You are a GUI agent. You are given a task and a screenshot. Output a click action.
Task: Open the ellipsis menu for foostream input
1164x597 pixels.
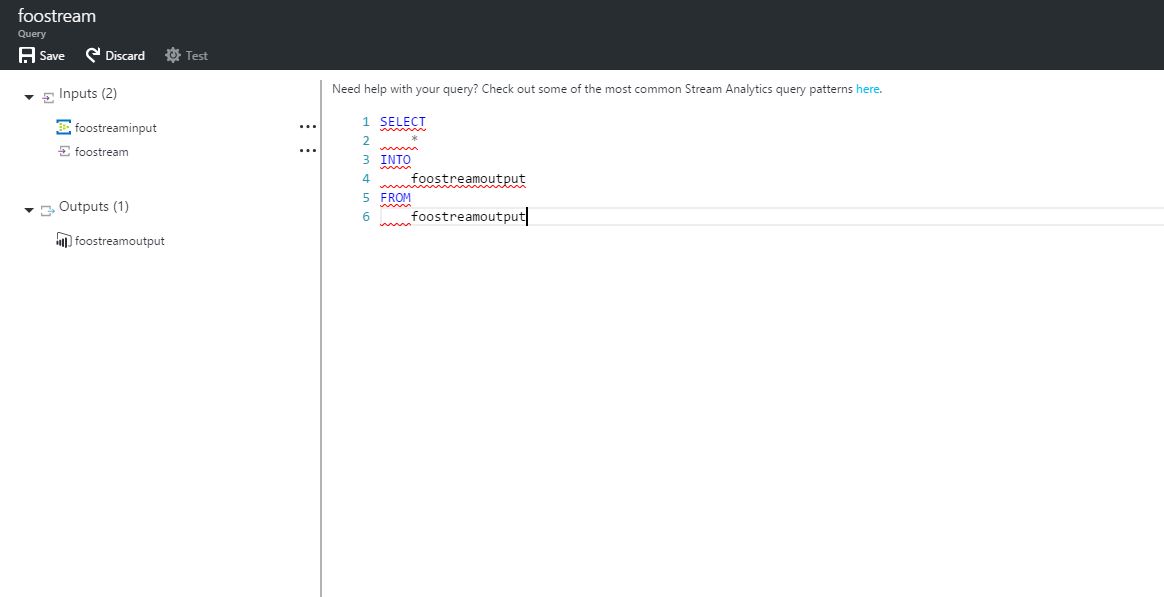point(307,151)
